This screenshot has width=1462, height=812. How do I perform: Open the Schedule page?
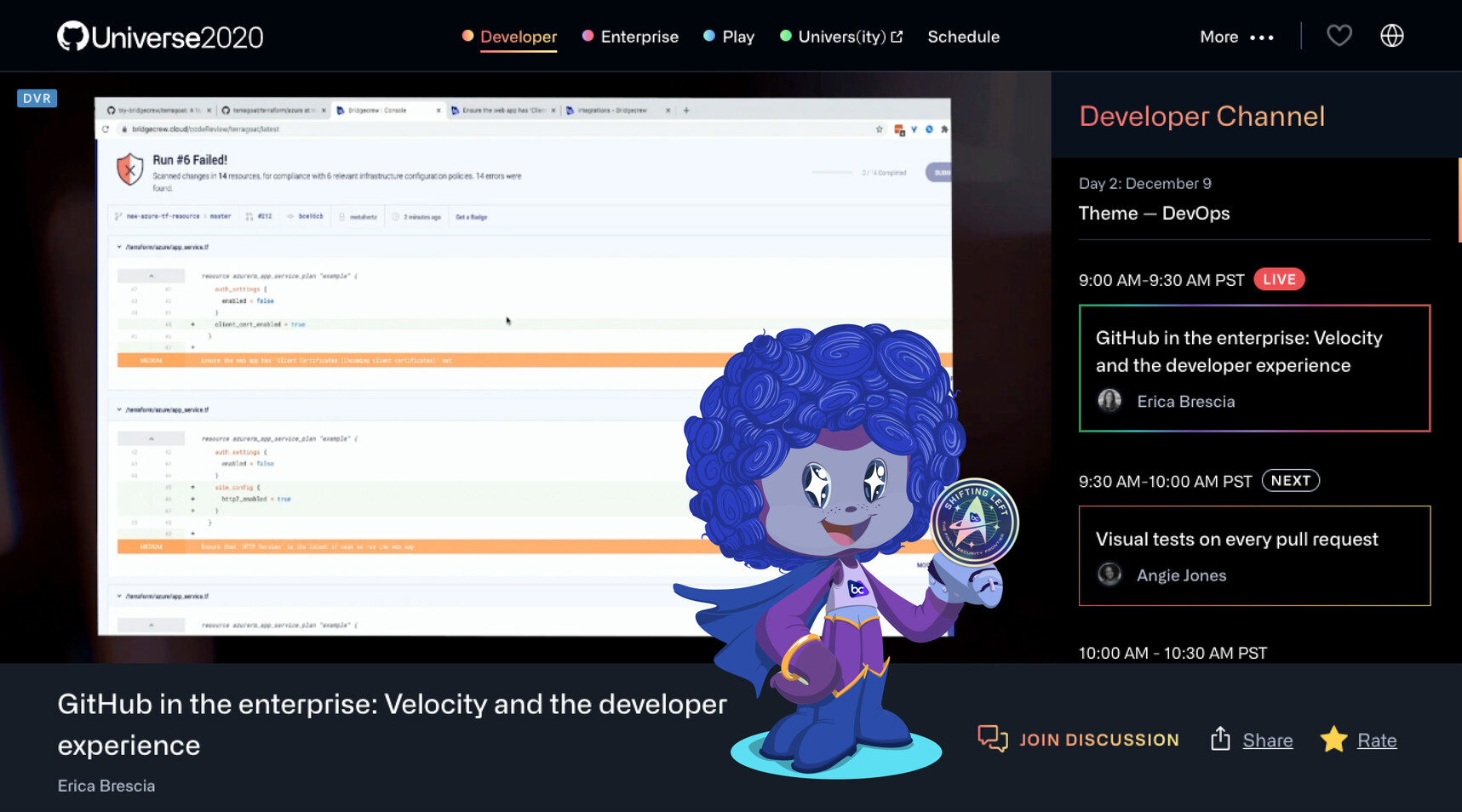(963, 37)
